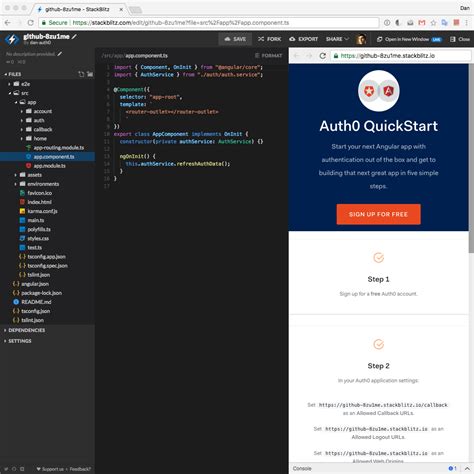Bookmark page with star icon
This screenshot has width=474, height=474.
coord(433,23)
